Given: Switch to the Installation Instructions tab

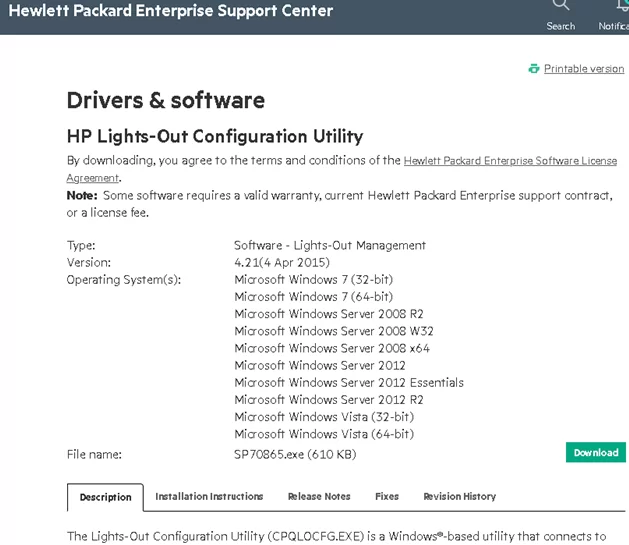Looking at the screenshot, I should click(x=209, y=496).
